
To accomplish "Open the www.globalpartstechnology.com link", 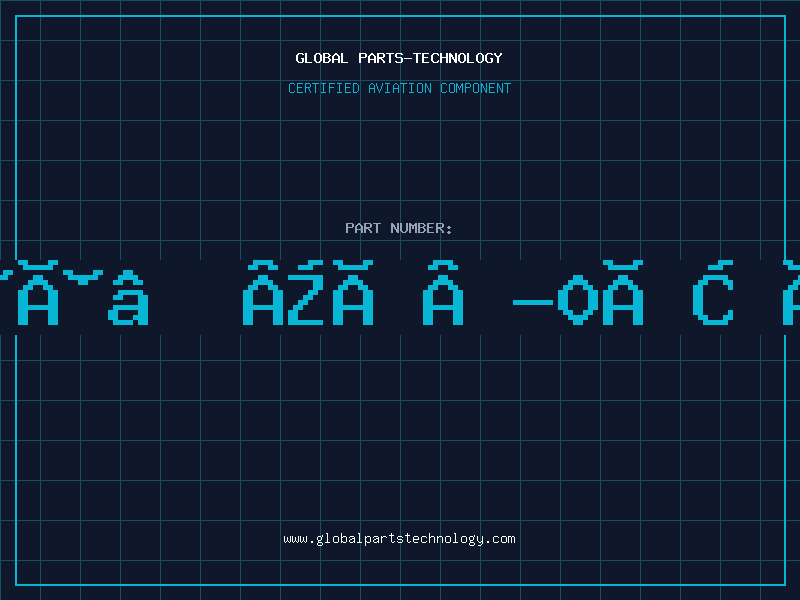I will pyautogui.click(x=399, y=539).
